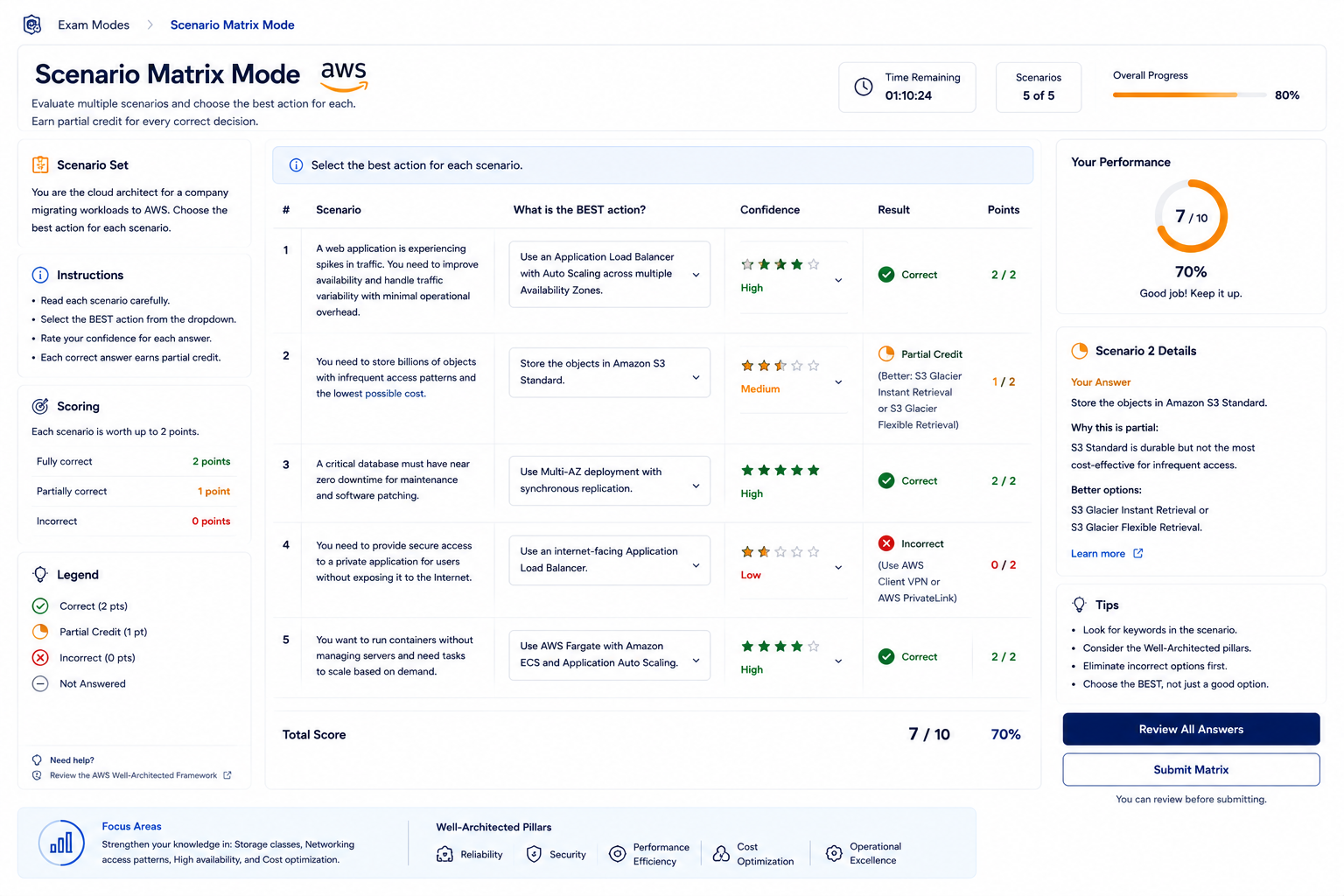Open Review the AWS Well-Architected Framework link
The height and width of the screenshot is (896, 1344).
pos(133,775)
